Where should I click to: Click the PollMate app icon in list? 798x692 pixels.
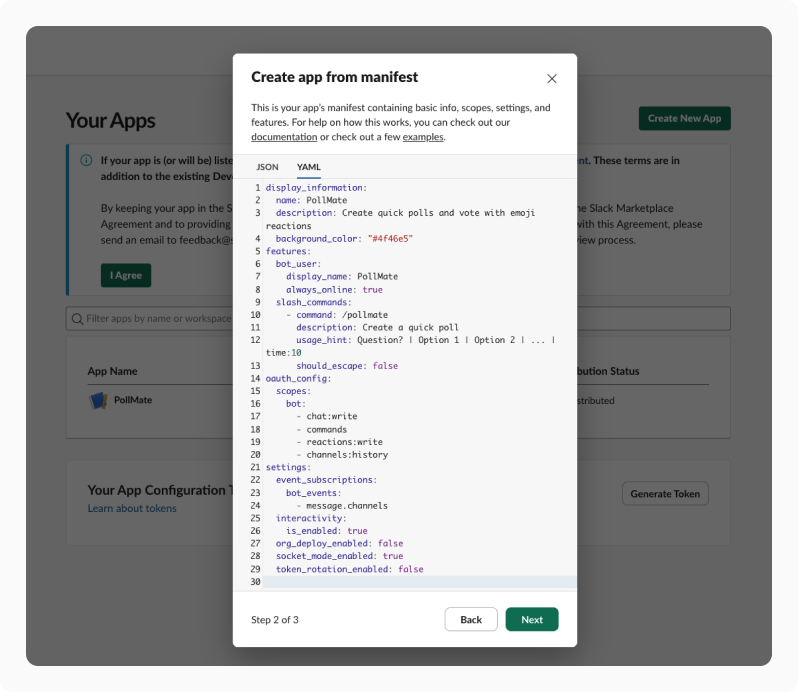pos(98,400)
